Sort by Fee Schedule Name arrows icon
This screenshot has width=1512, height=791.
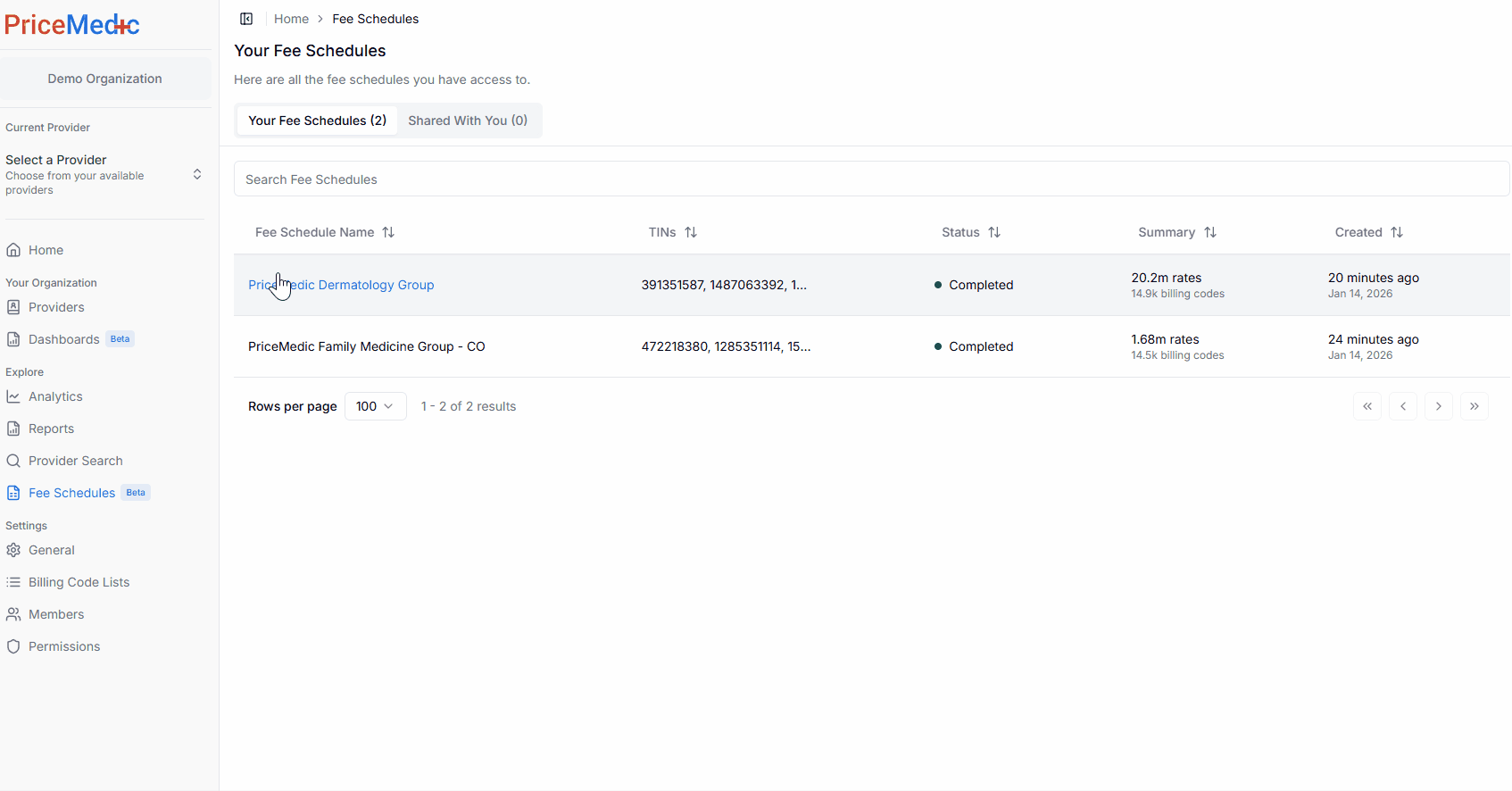point(388,232)
